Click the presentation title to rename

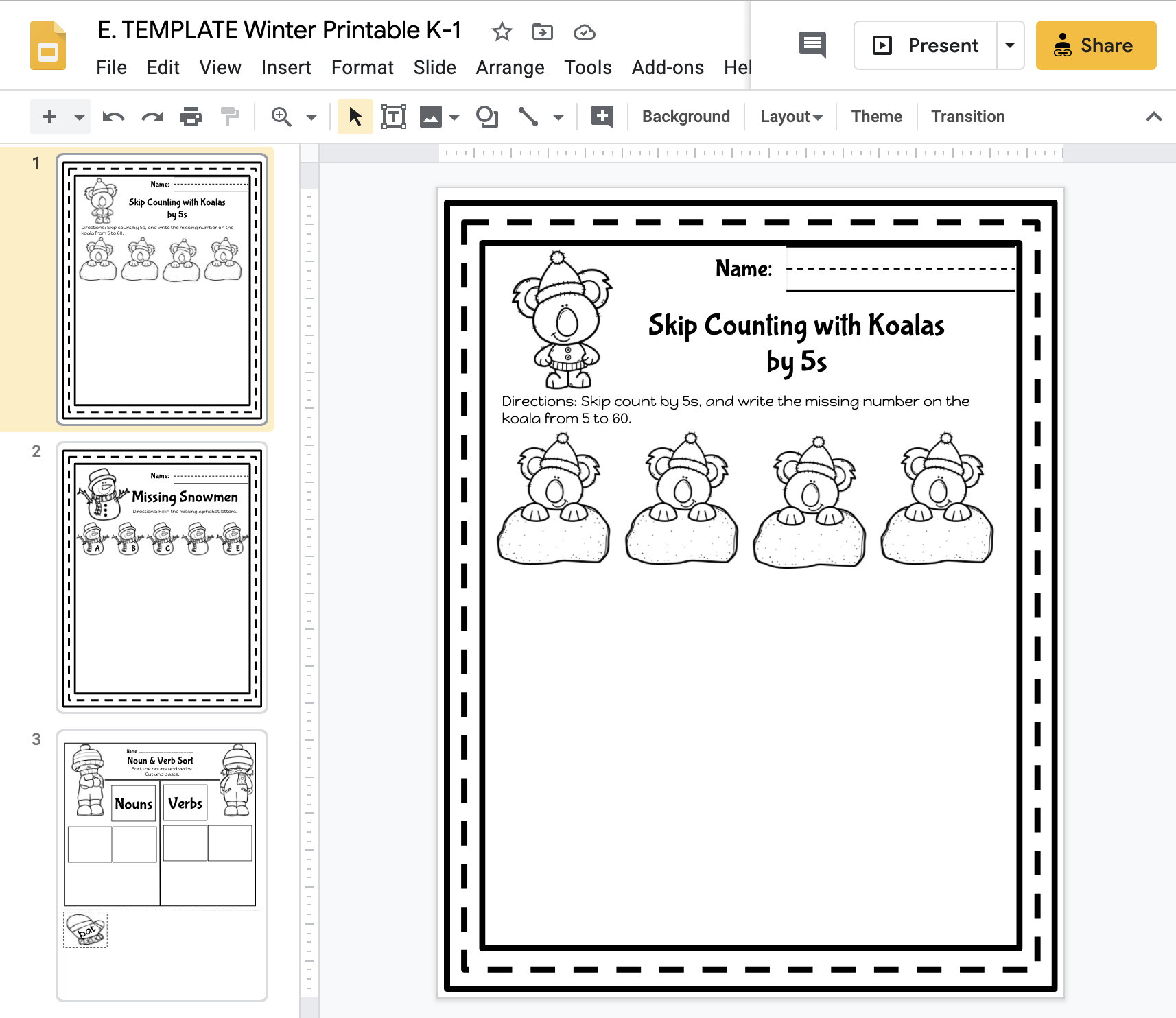point(279,30)
